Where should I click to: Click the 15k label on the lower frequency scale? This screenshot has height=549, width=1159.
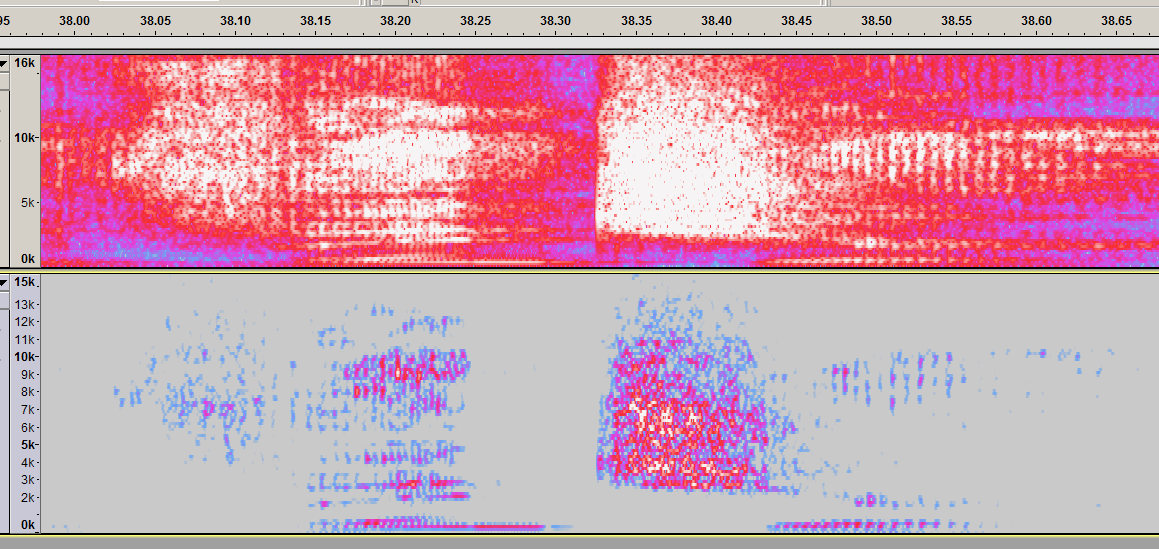24,282
